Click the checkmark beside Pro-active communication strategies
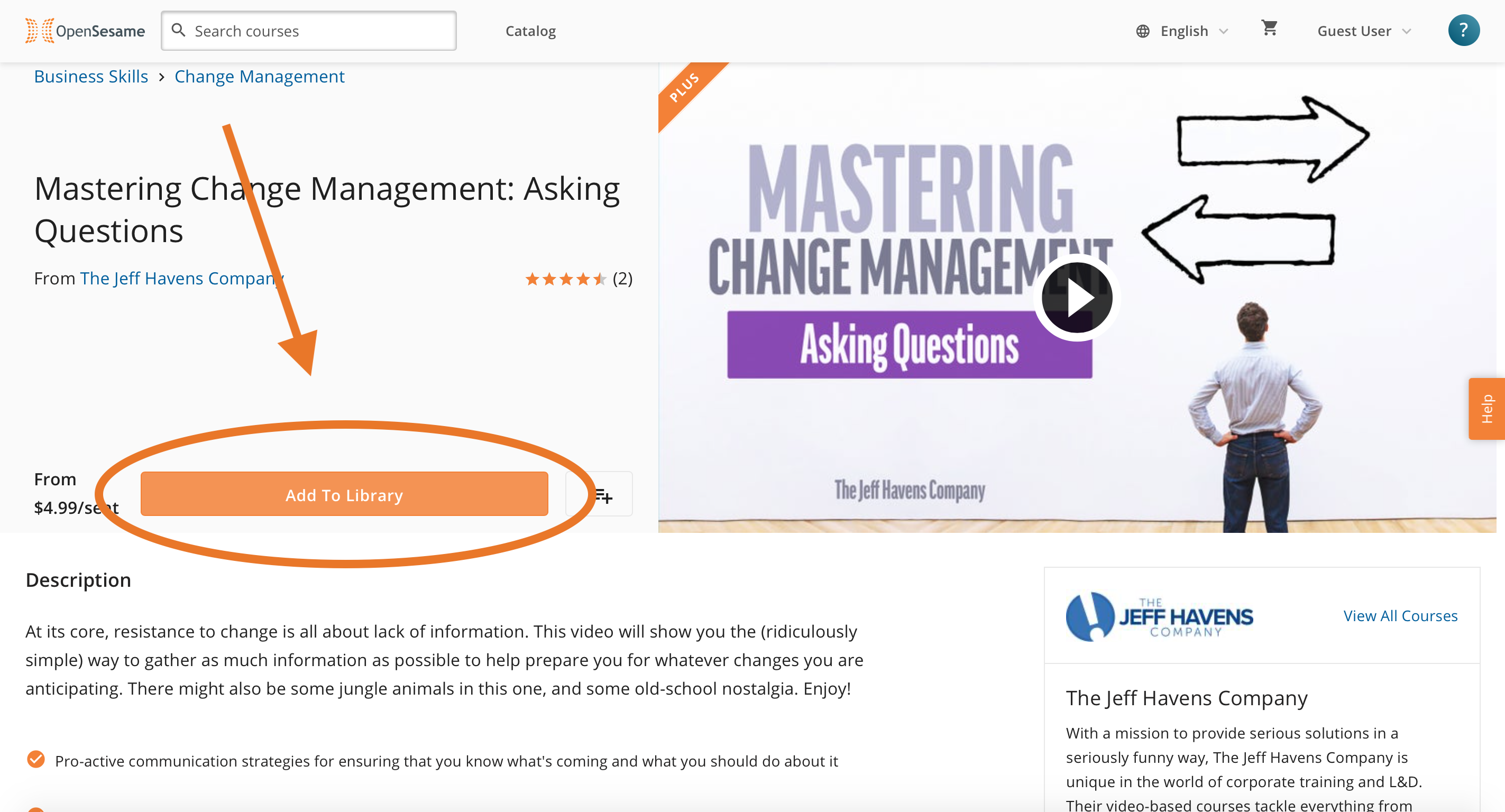This screenshot has height=812, width=1505. pos(35,760)
